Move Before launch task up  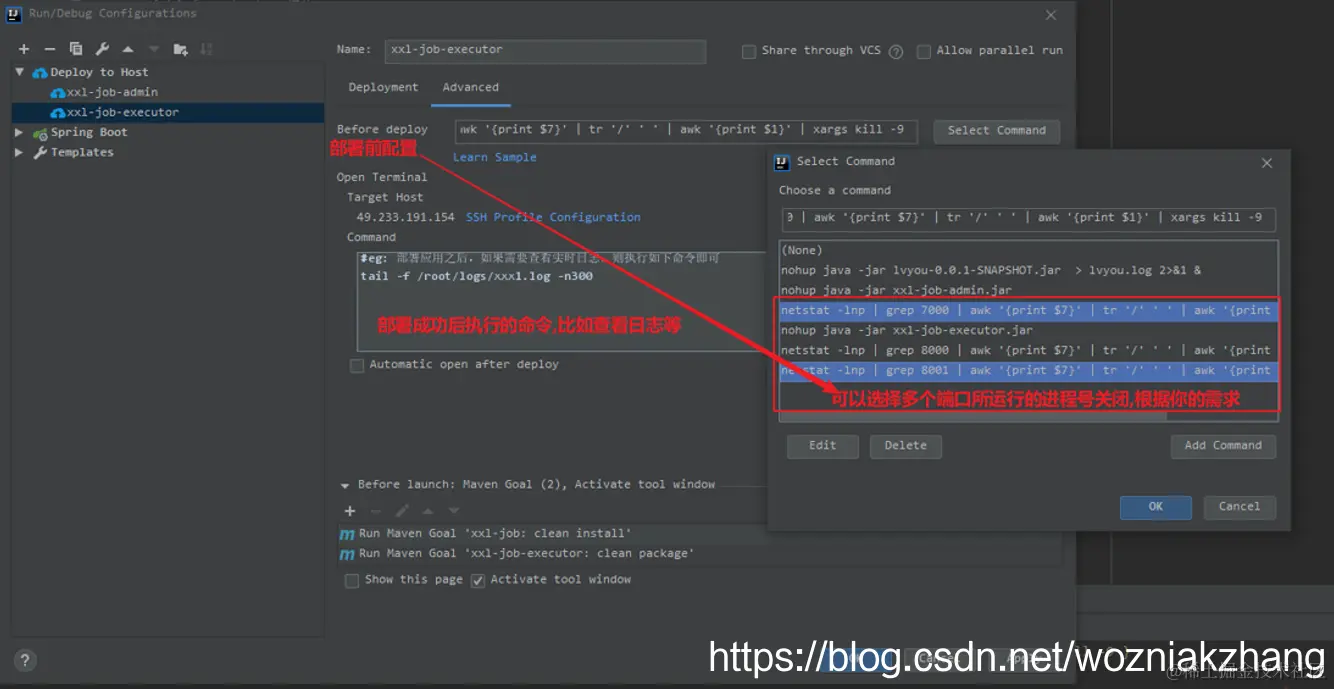click(x=428, y=511)
